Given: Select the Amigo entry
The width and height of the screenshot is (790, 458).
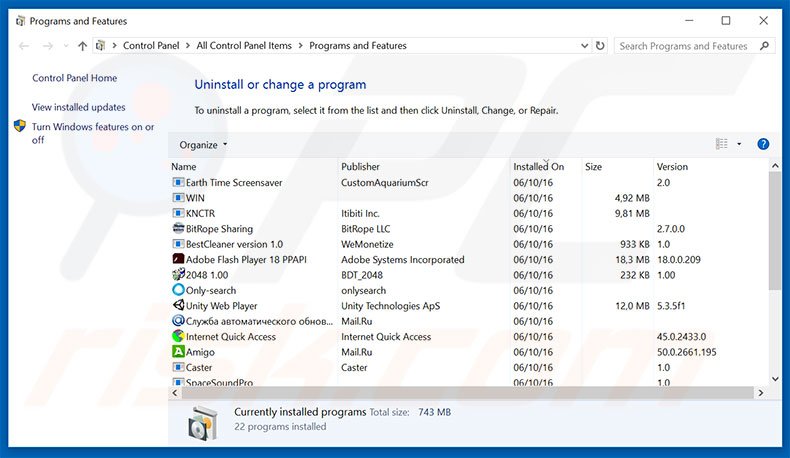Looking at the screenshot, I should pyautogui.click(x=200, y=352).
